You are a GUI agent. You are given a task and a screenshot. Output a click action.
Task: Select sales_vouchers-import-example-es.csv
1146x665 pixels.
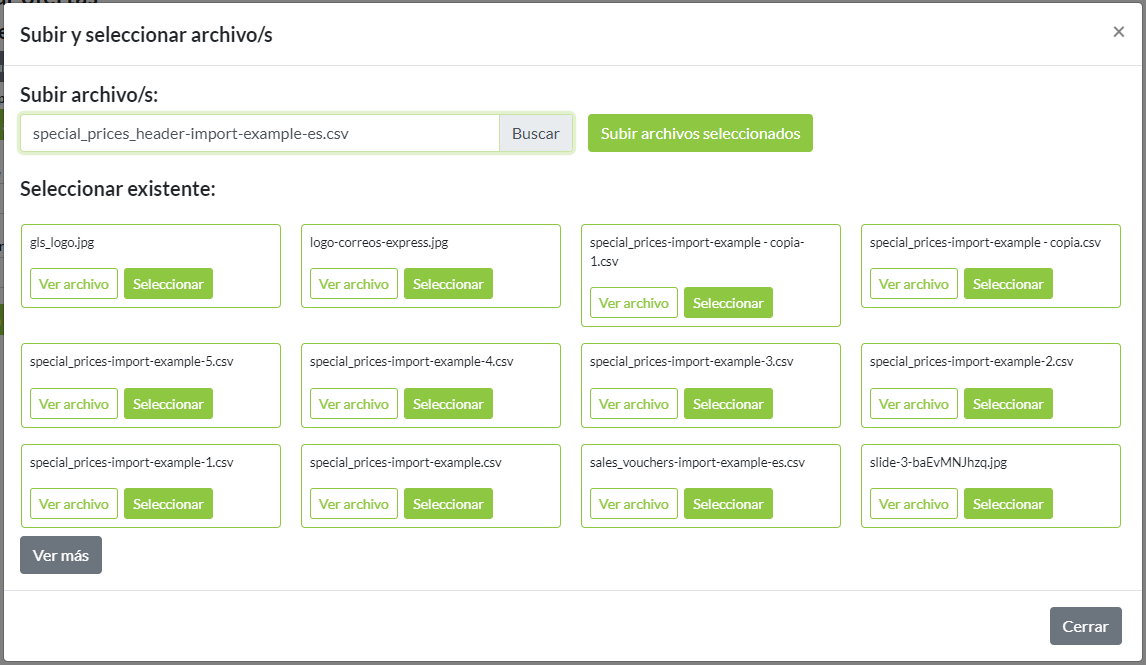tap(728, 504)
